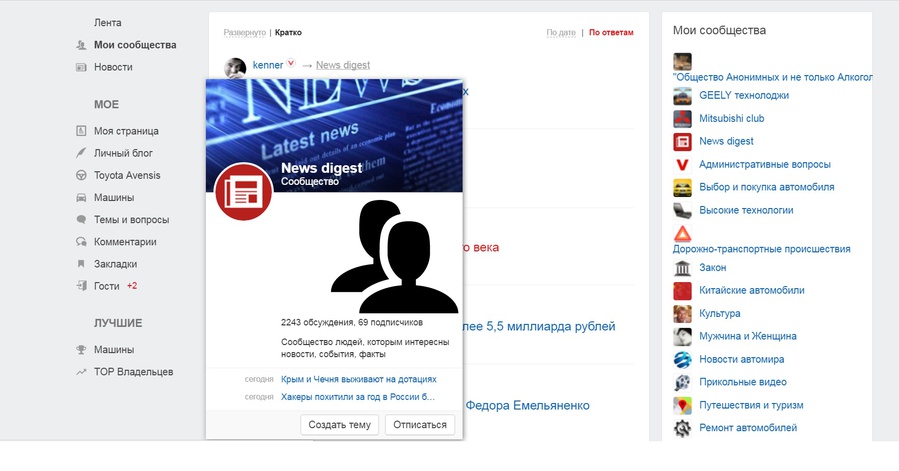
Task: Open Ремонт автомобилей community link
Action: 748,428
